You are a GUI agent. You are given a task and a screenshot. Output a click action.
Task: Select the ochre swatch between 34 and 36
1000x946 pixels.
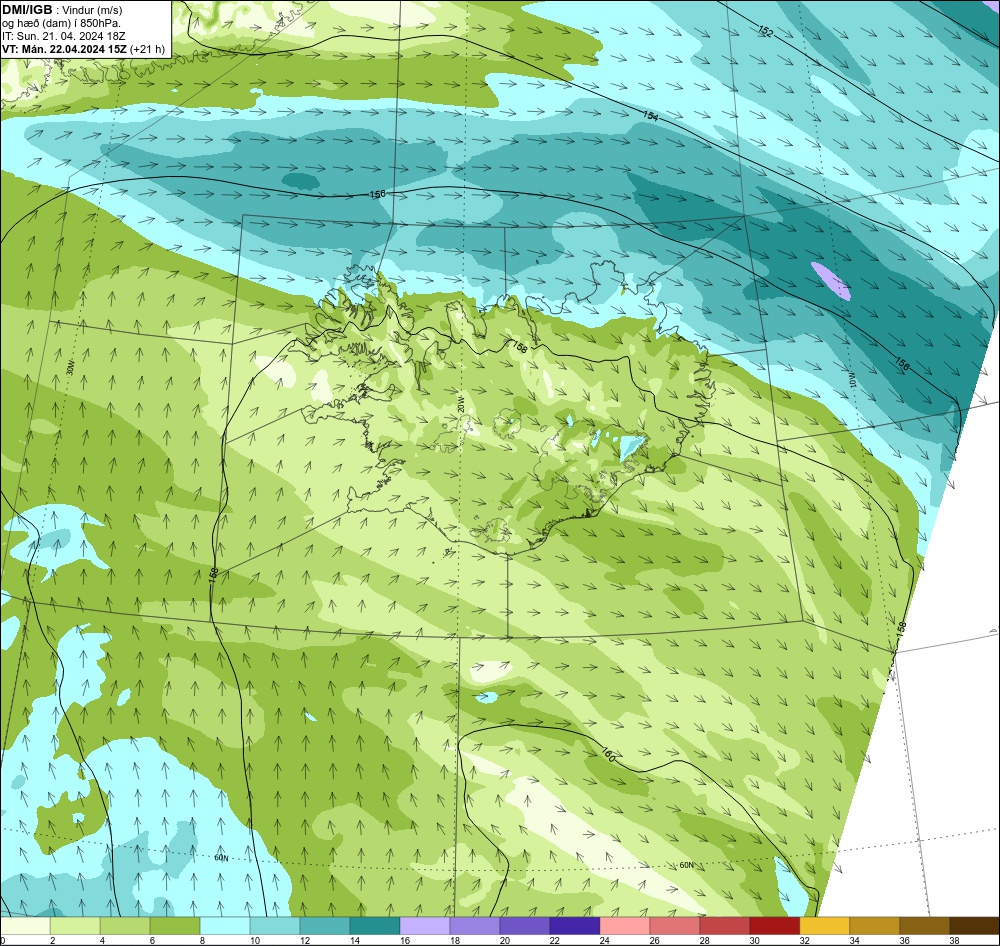tap(874, 926)
